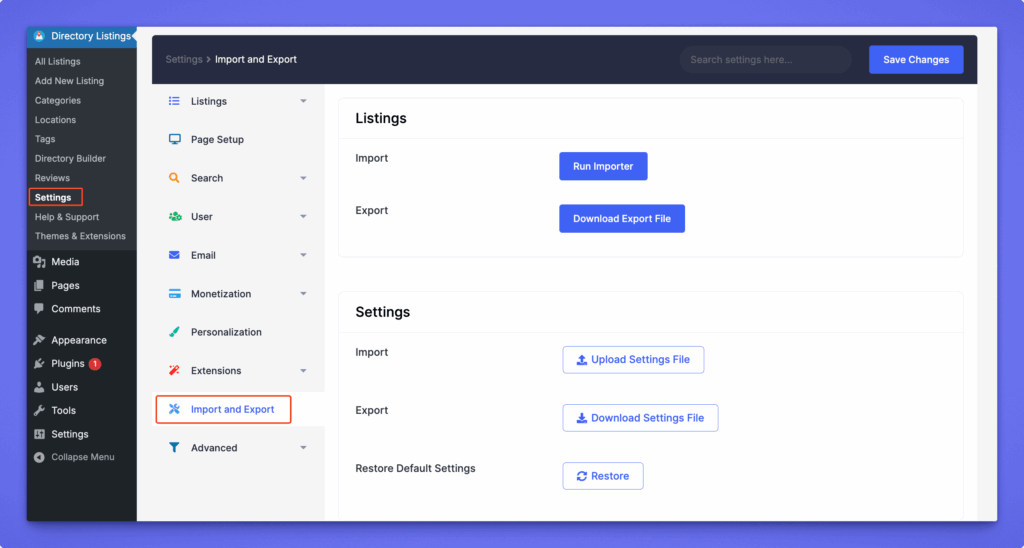Click the Page Setup monitor icon
Screen dimensions: 1024x548
pyautogui.click(x=174, y=140)
